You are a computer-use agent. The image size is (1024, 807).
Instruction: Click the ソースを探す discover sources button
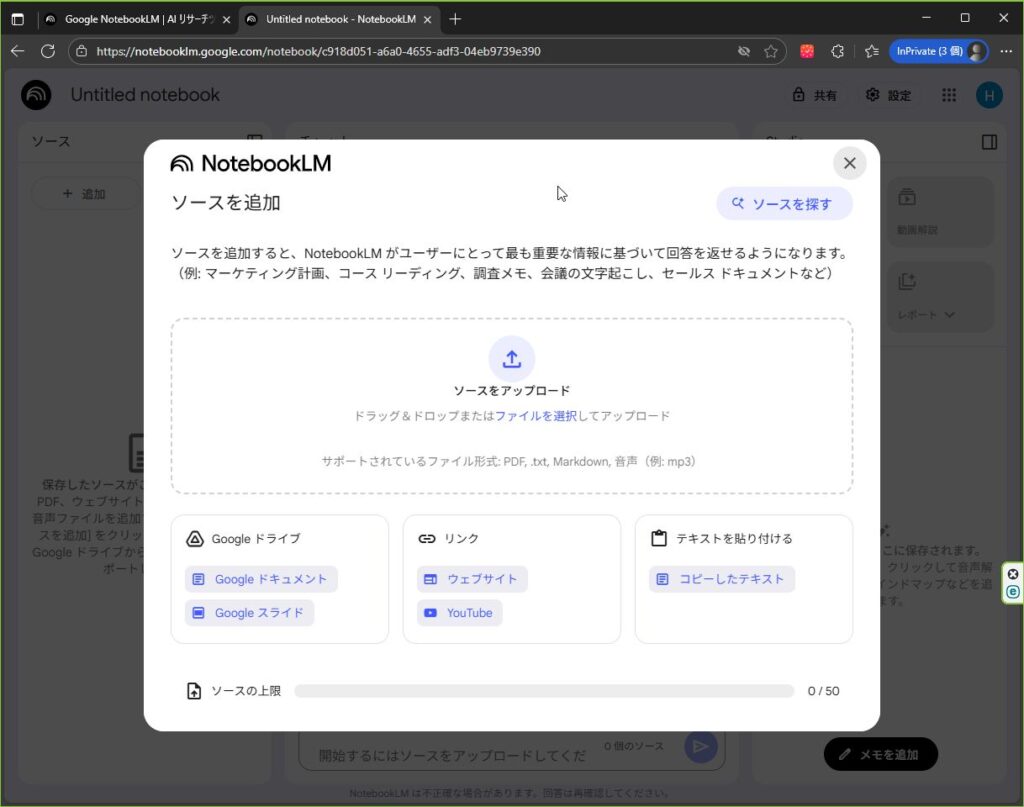click(x=784, y=204)
